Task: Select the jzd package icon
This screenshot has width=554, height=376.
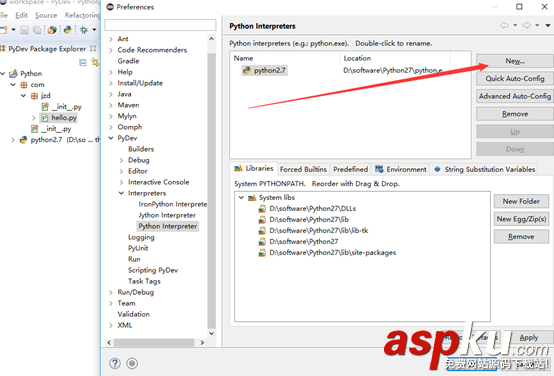Action: pos(34,96)
